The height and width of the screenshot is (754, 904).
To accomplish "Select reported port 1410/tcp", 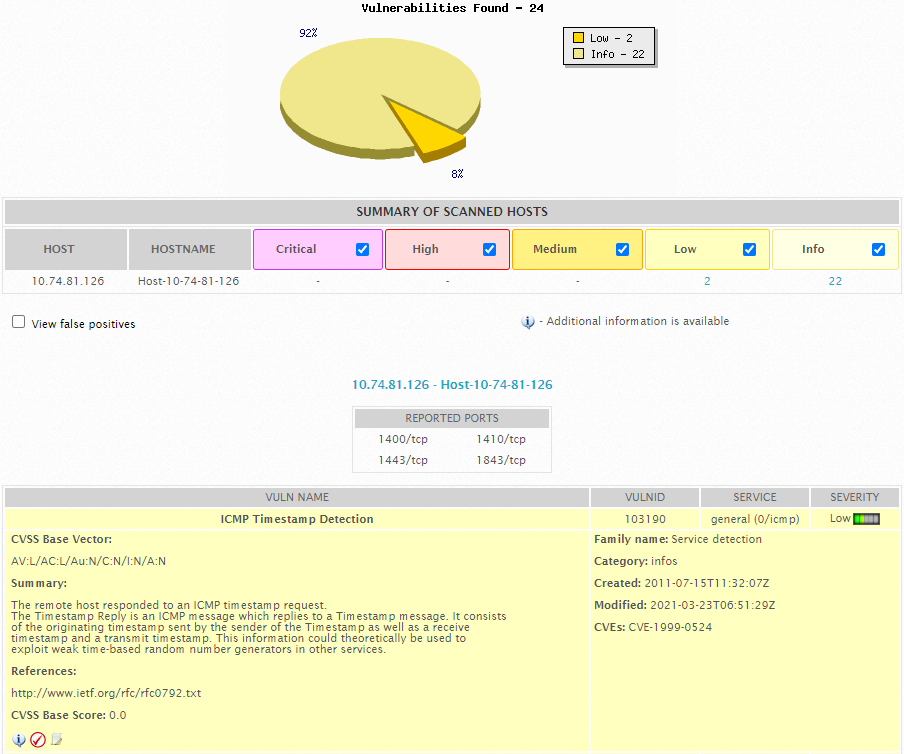I will point(501,439).
